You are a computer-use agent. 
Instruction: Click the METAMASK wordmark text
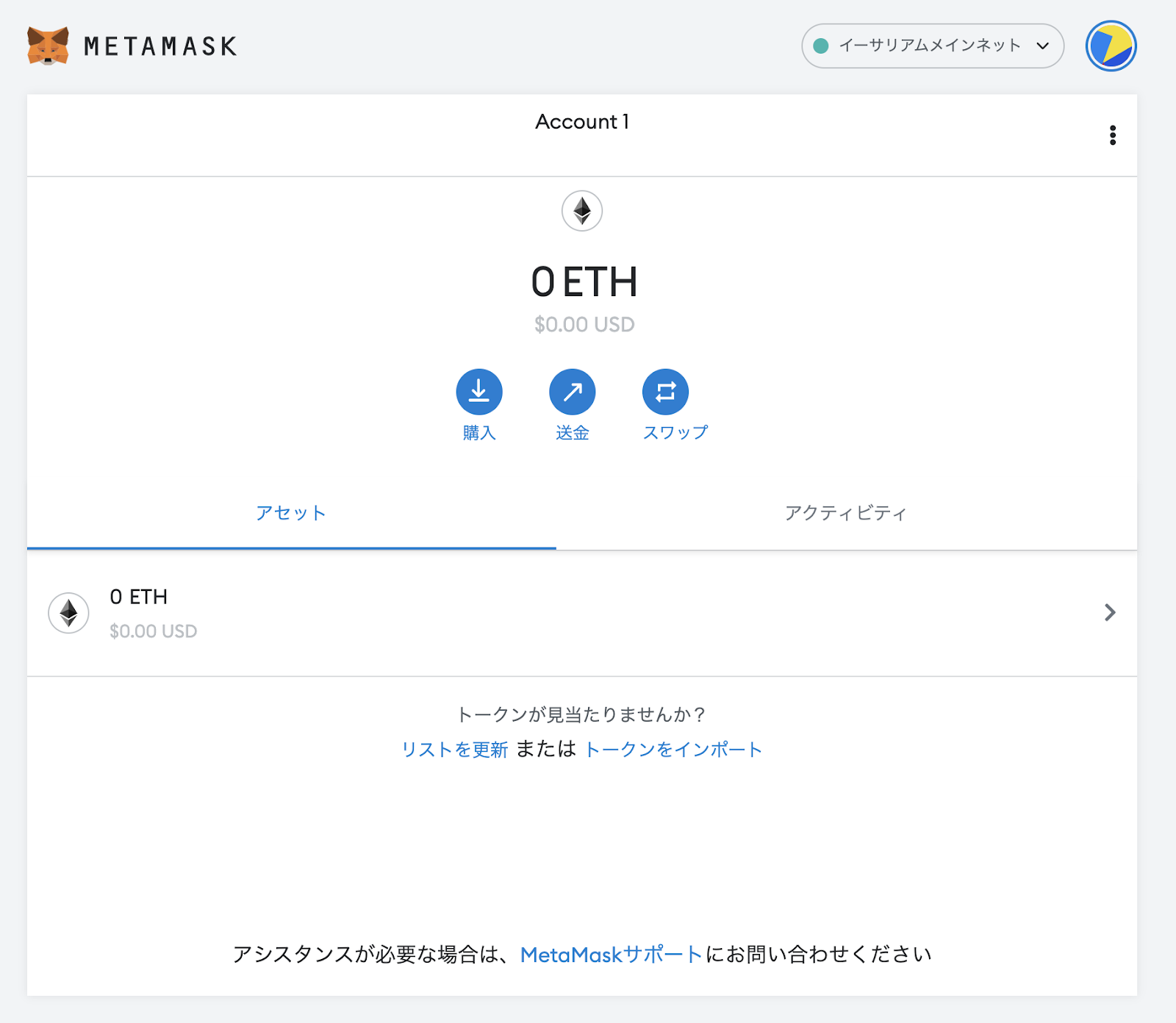[160, 46]
